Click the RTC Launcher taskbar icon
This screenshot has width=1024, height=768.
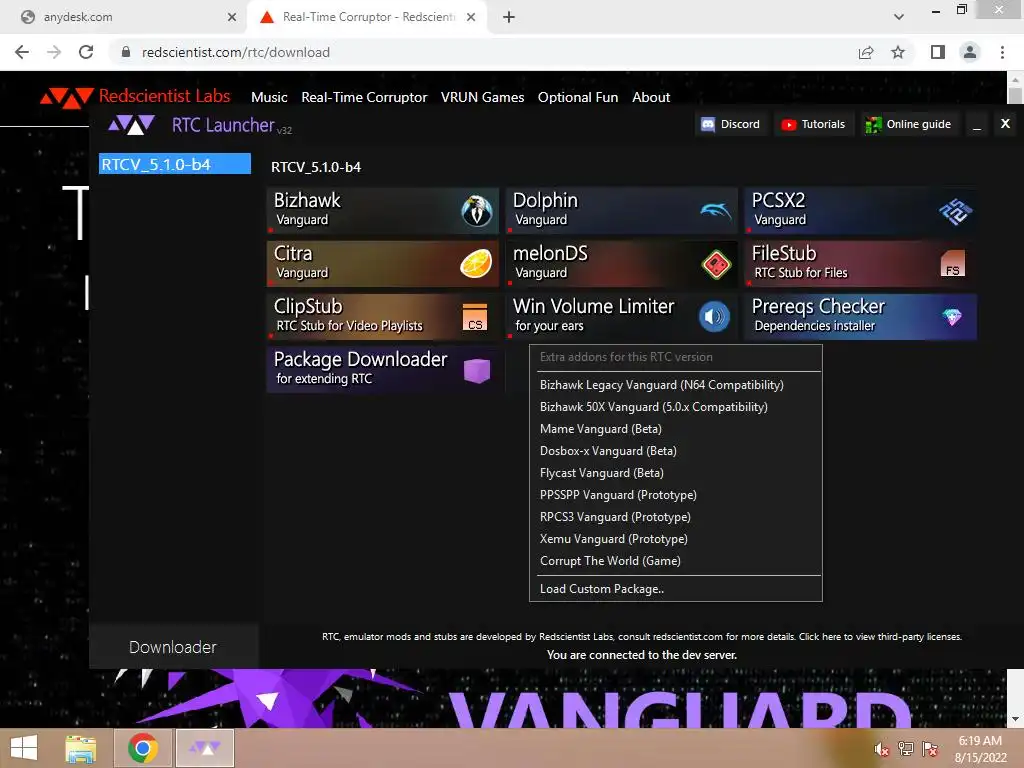click(x=205, y=748)
